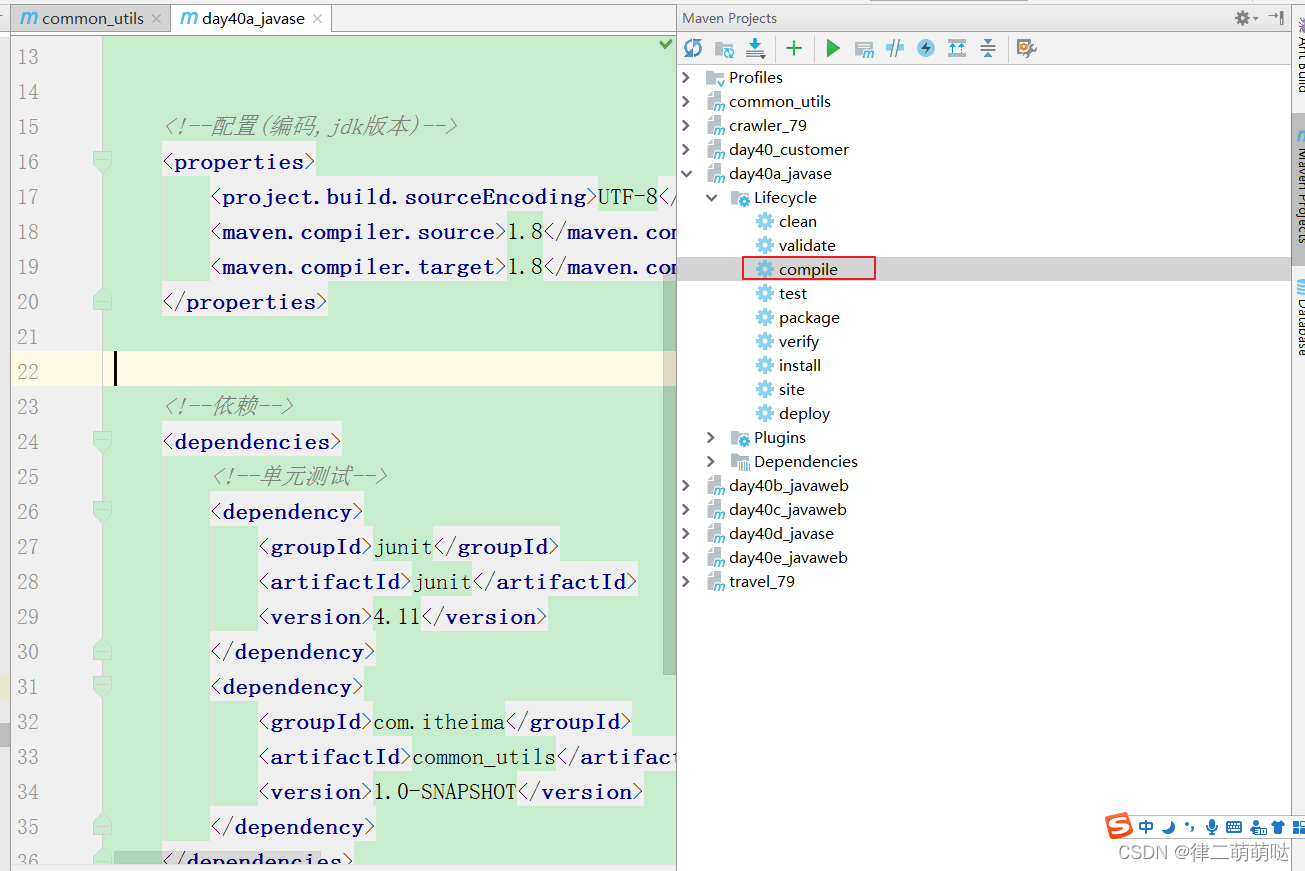Collapse the Lifecycle node

pos(711,197)
